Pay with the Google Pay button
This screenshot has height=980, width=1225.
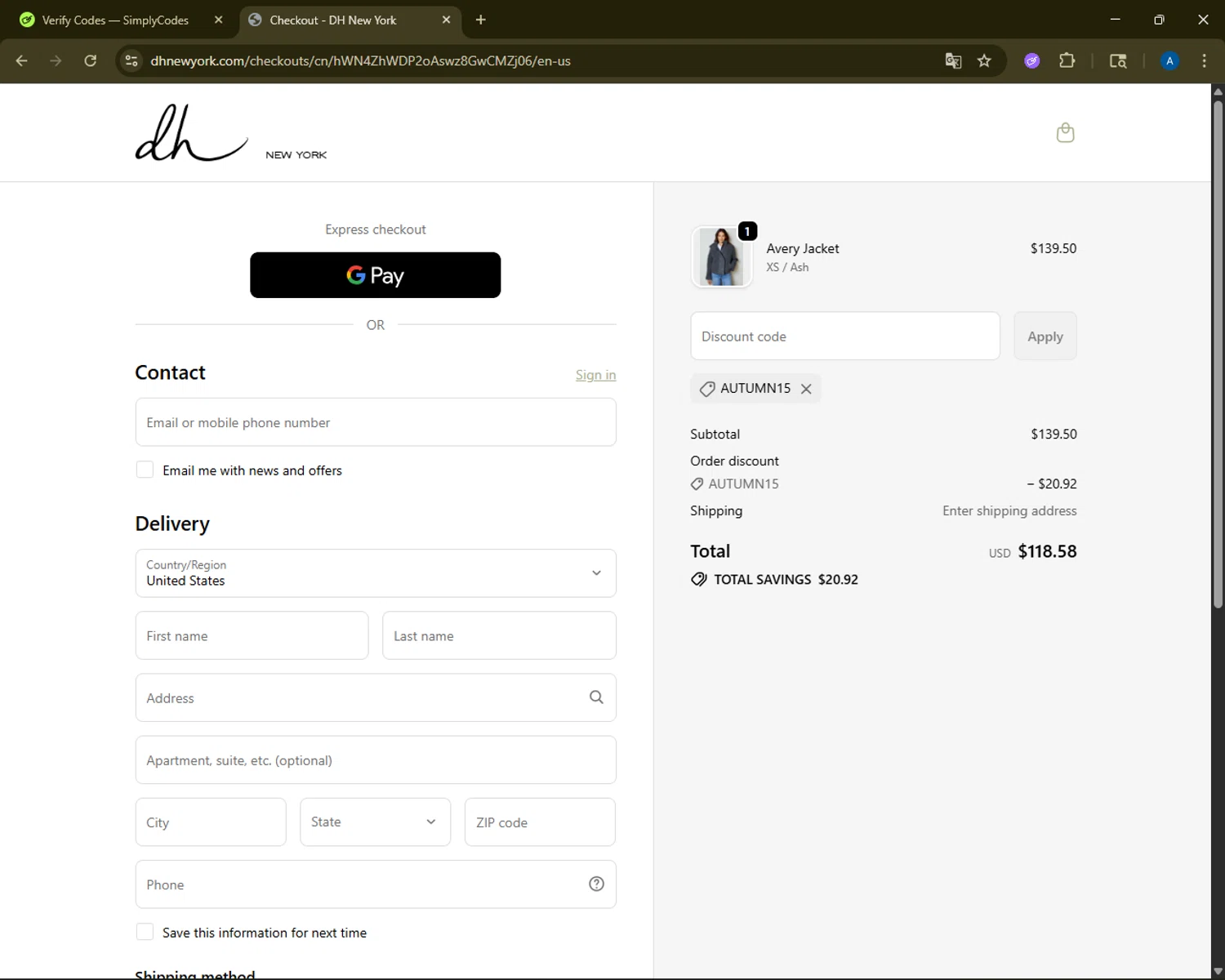point(375,275)
